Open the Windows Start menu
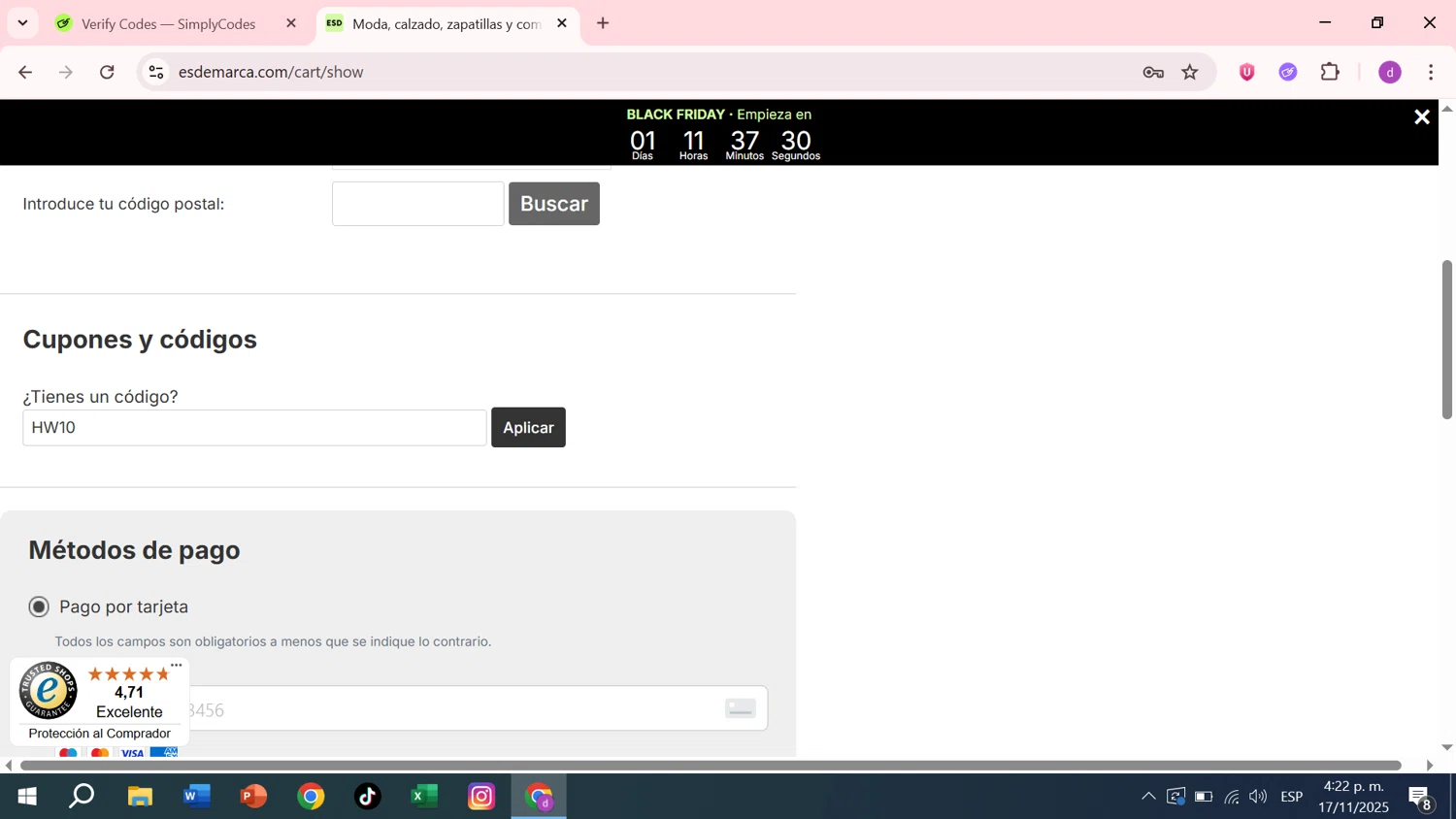 27,797
